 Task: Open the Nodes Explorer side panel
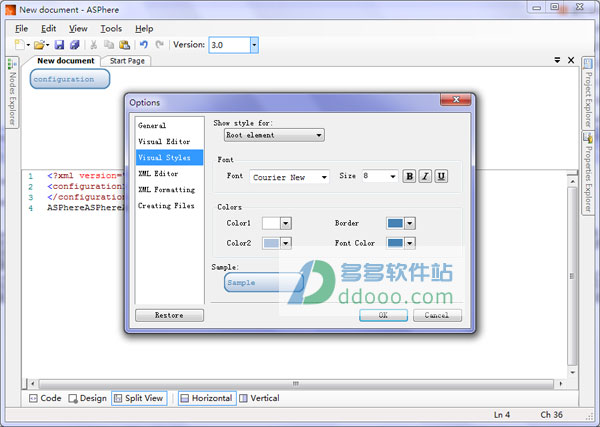(x=12, y=93)
